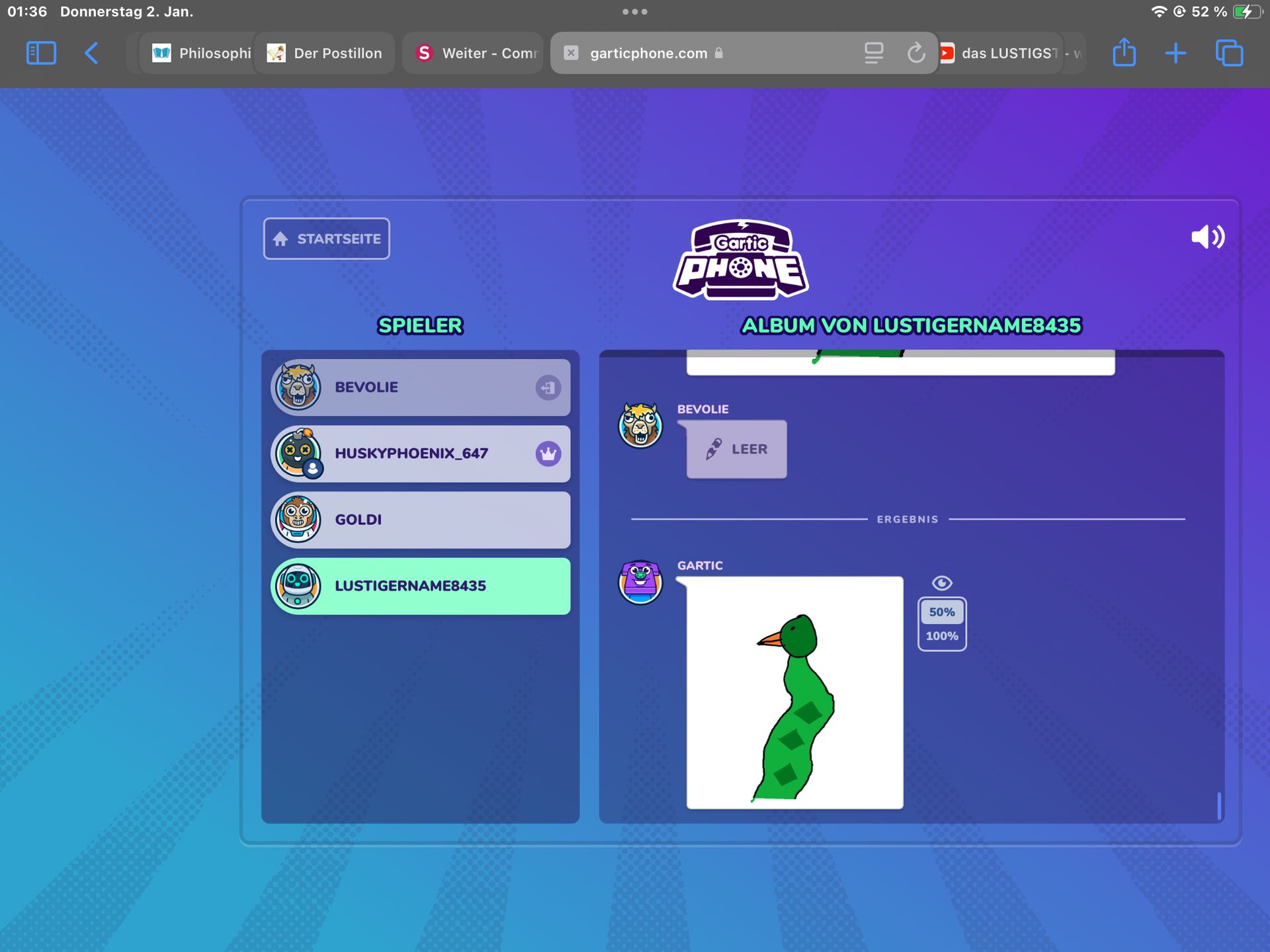Viewport: 1270px width, 952px height.
Task: Reload the garticphone.com page
Action: click(915, 53)
